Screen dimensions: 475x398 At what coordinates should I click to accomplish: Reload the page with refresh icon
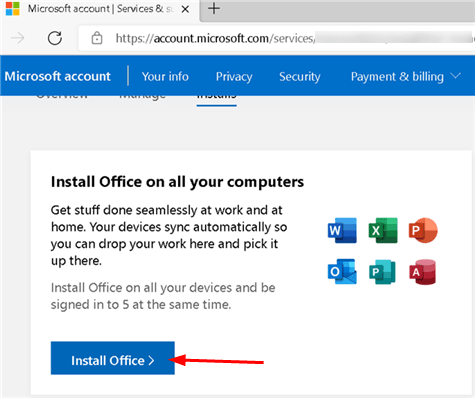[x=55, y=38]
